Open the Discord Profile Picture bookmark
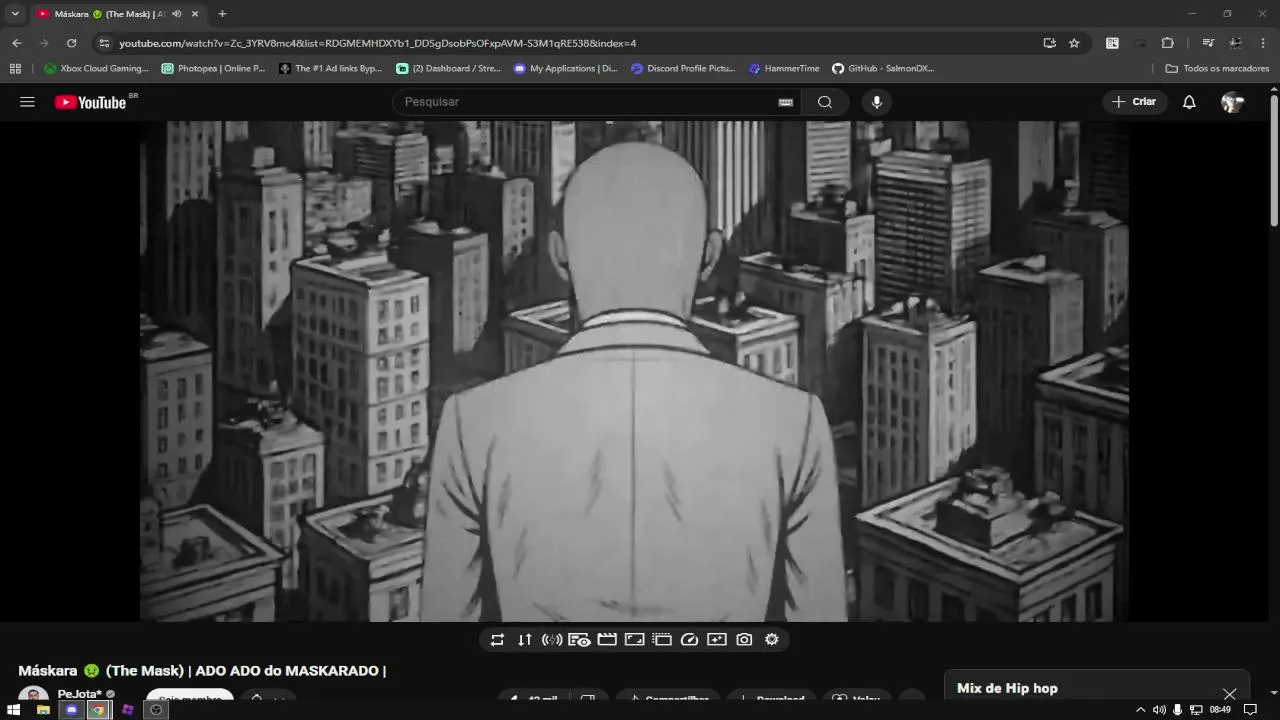 (x=684, y=69)
